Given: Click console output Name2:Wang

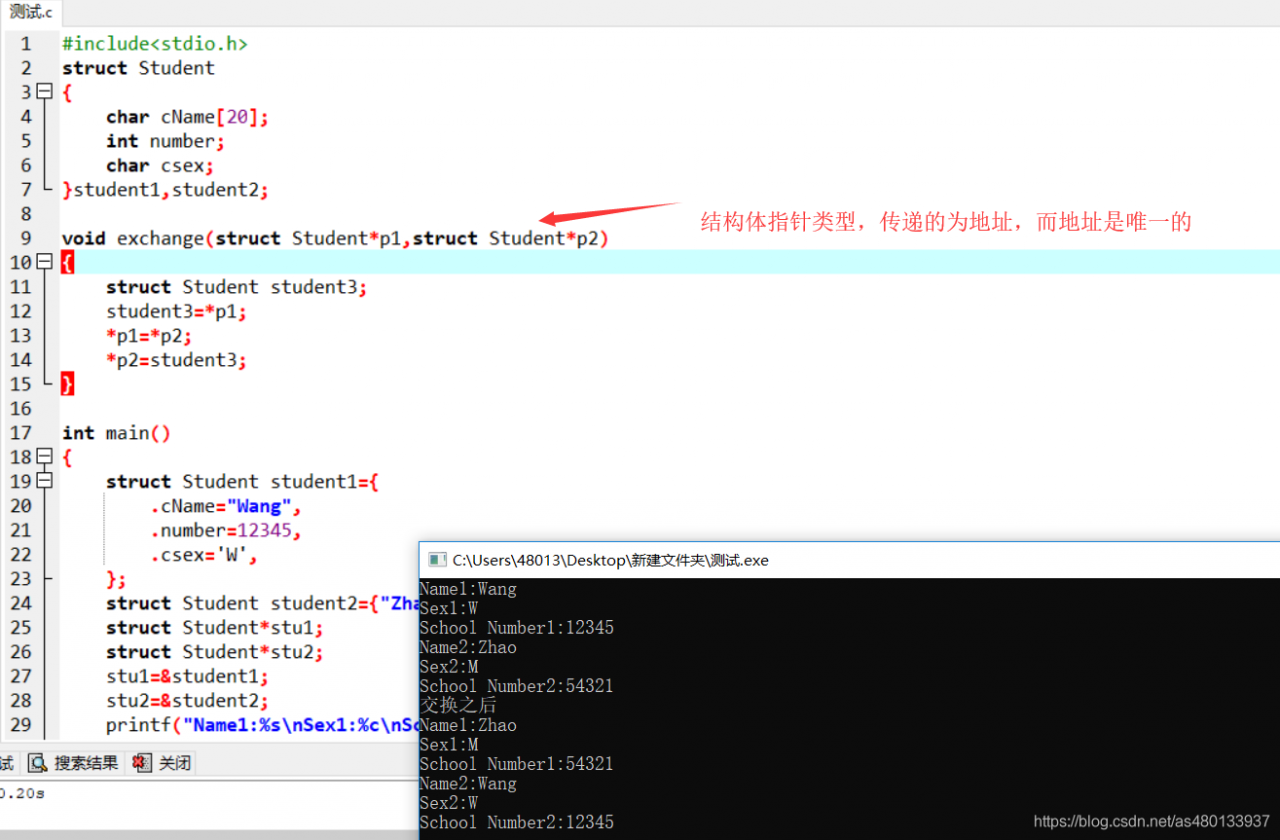Looking at the screenshot, I should 468,784.
